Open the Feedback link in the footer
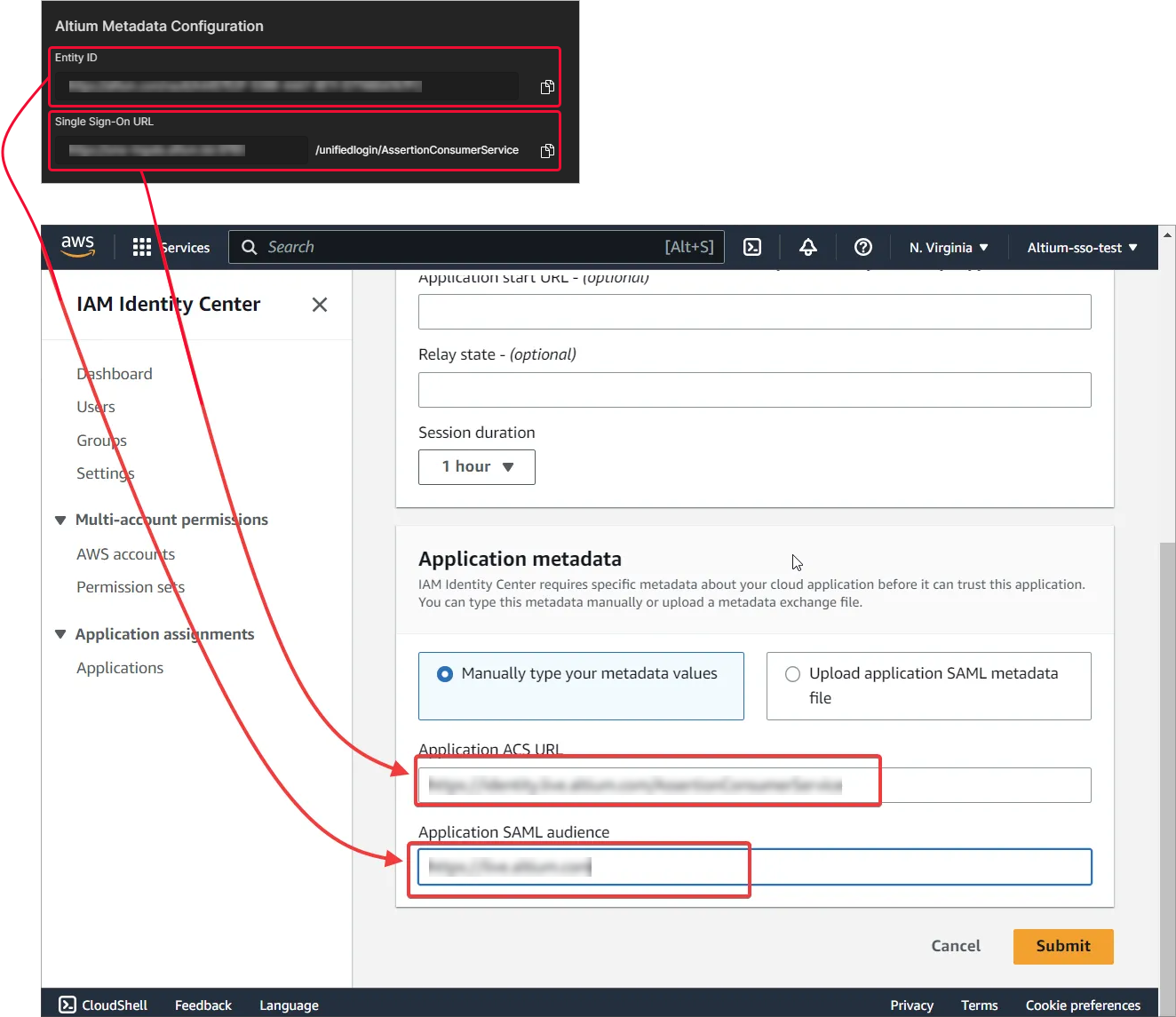The width and height of the screenshot is (1176, 1017). coord(203,1005)
